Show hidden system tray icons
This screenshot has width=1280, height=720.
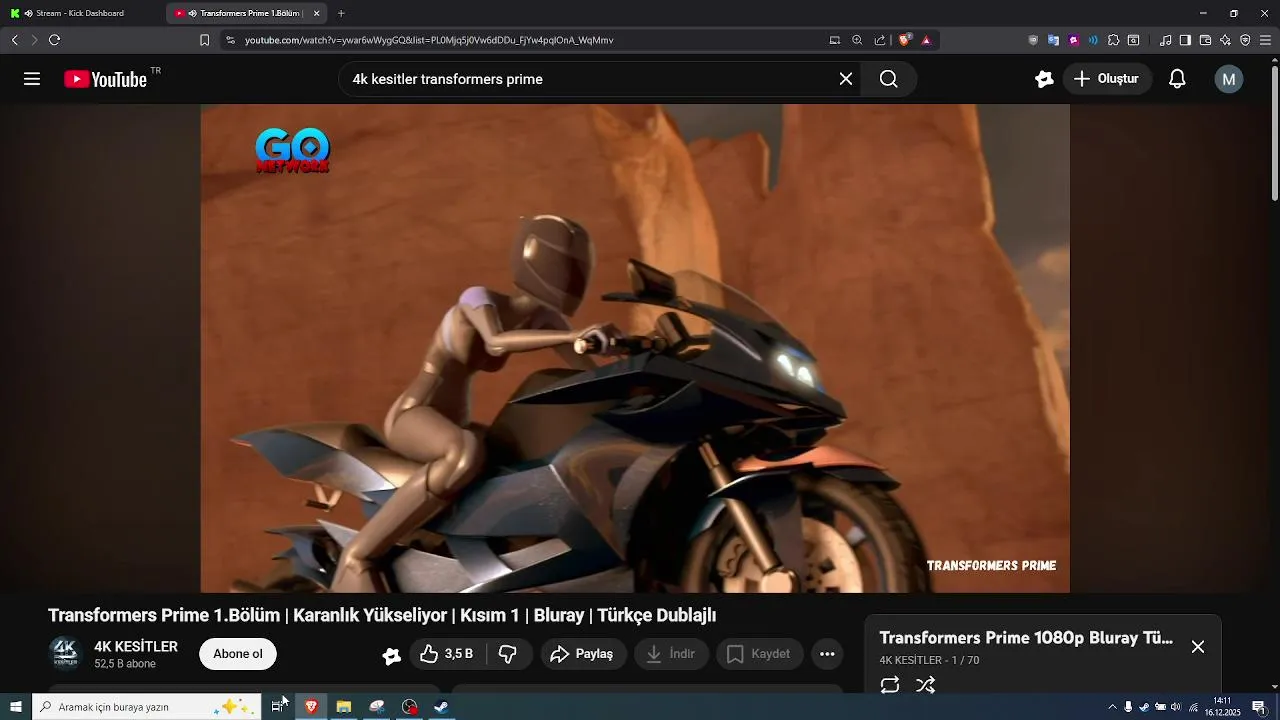(1112, 707)
